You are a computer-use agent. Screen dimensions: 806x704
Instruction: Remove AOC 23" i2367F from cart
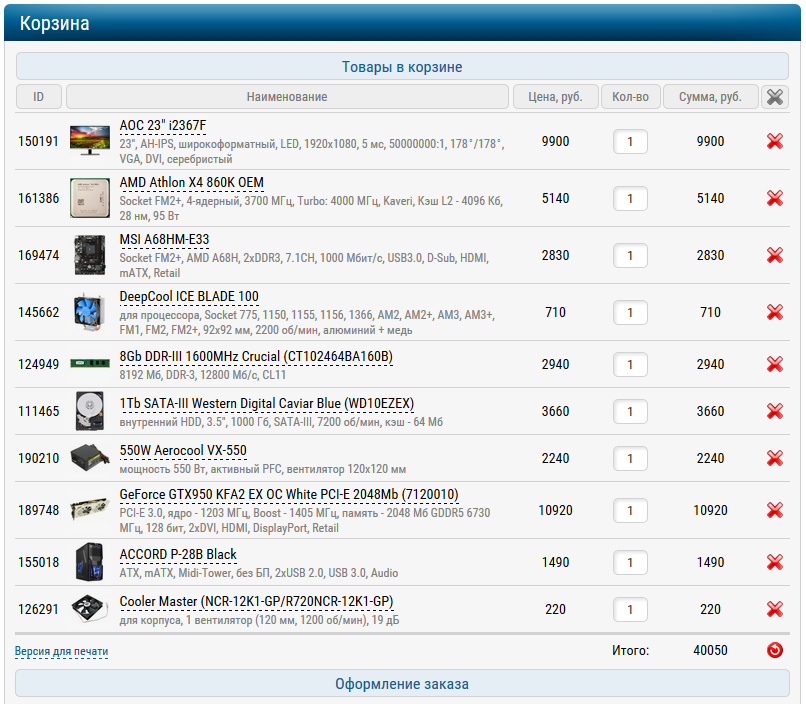(775, 141)
